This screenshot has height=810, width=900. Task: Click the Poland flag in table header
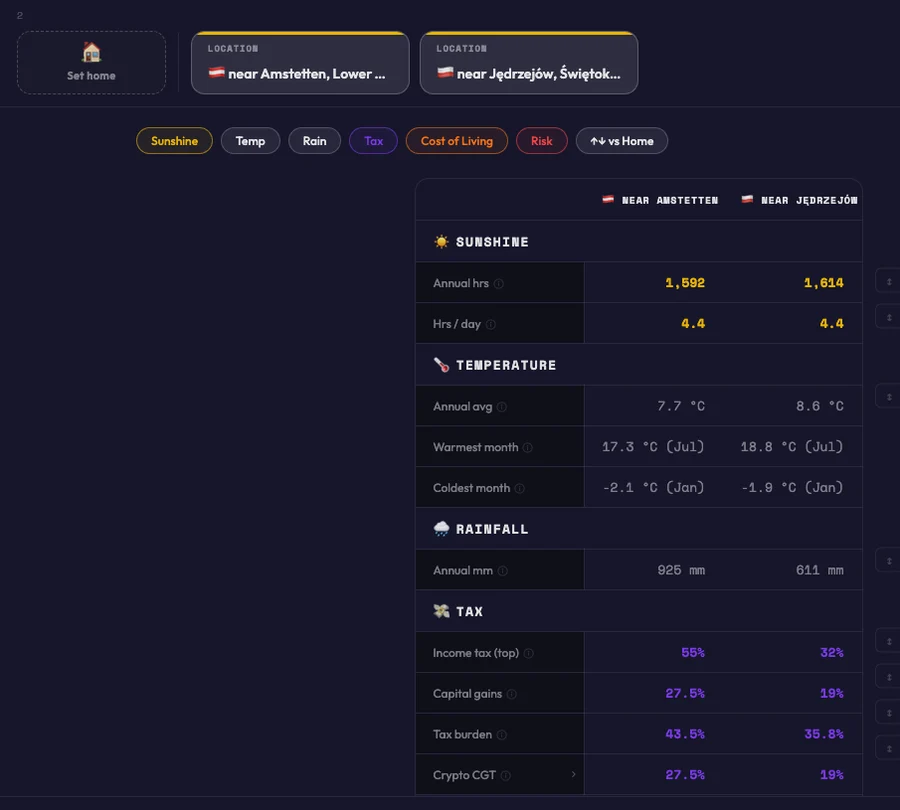(747, 199)
